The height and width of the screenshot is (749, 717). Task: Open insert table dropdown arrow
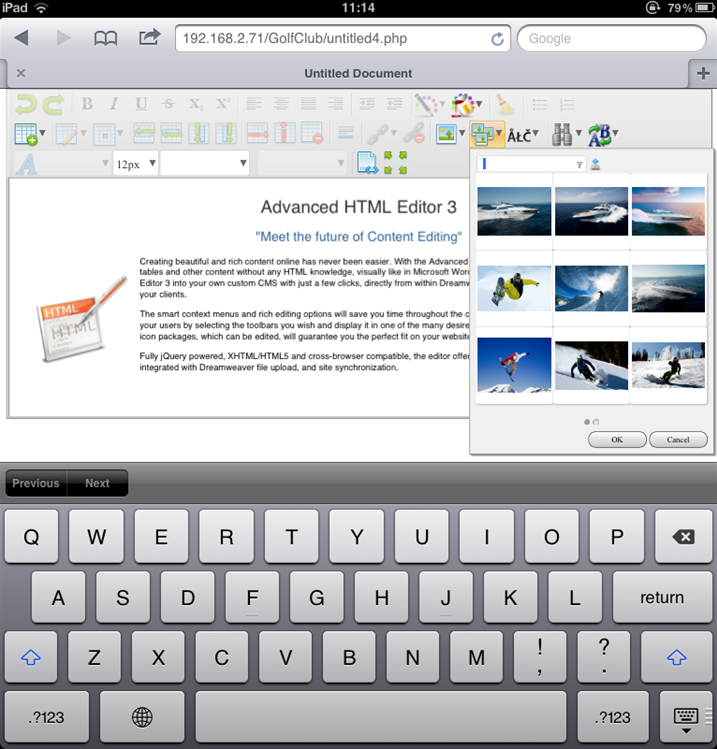pyautogui.click(x=43, y=133)
